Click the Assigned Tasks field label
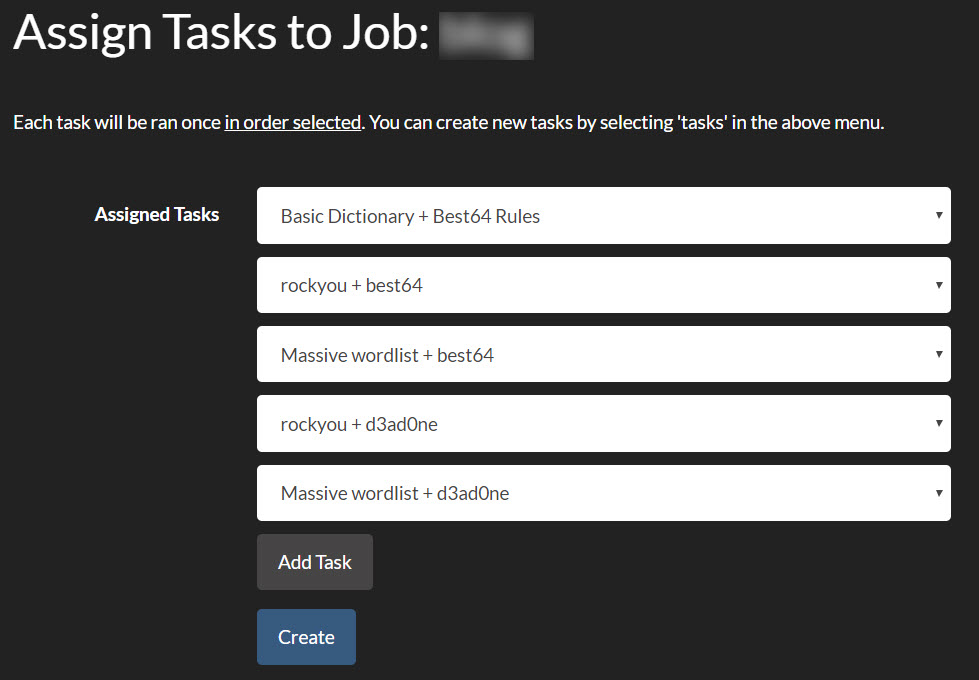979x680 pixels. [x=157, y=215]
